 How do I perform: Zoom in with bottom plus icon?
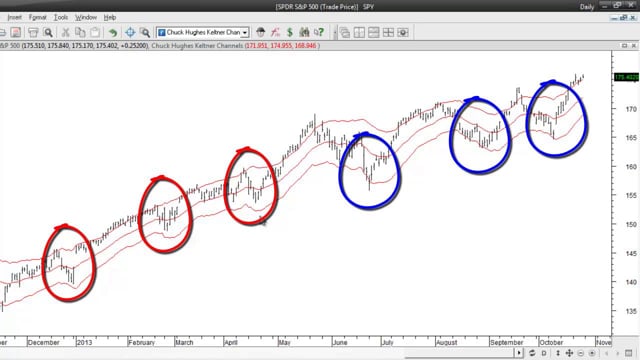click(592, 353)
